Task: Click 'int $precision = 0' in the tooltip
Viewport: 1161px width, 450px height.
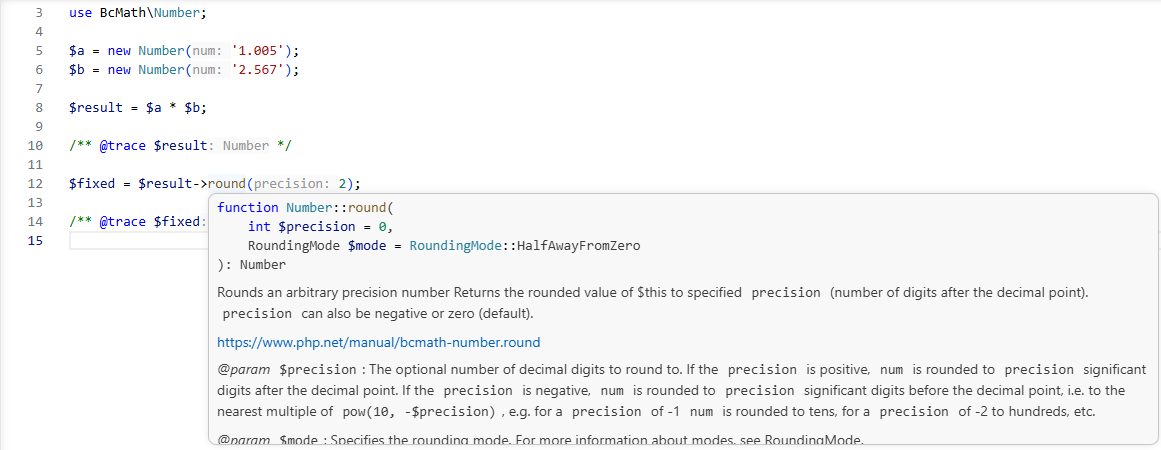Action: tap(316, 226)
